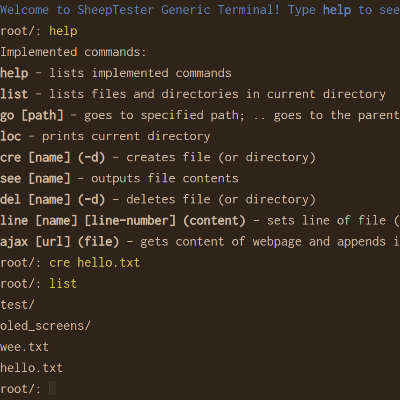Click the 'ajax [url] (file)' help line
This screenshot has width=400, height=400.
[200, 242]
